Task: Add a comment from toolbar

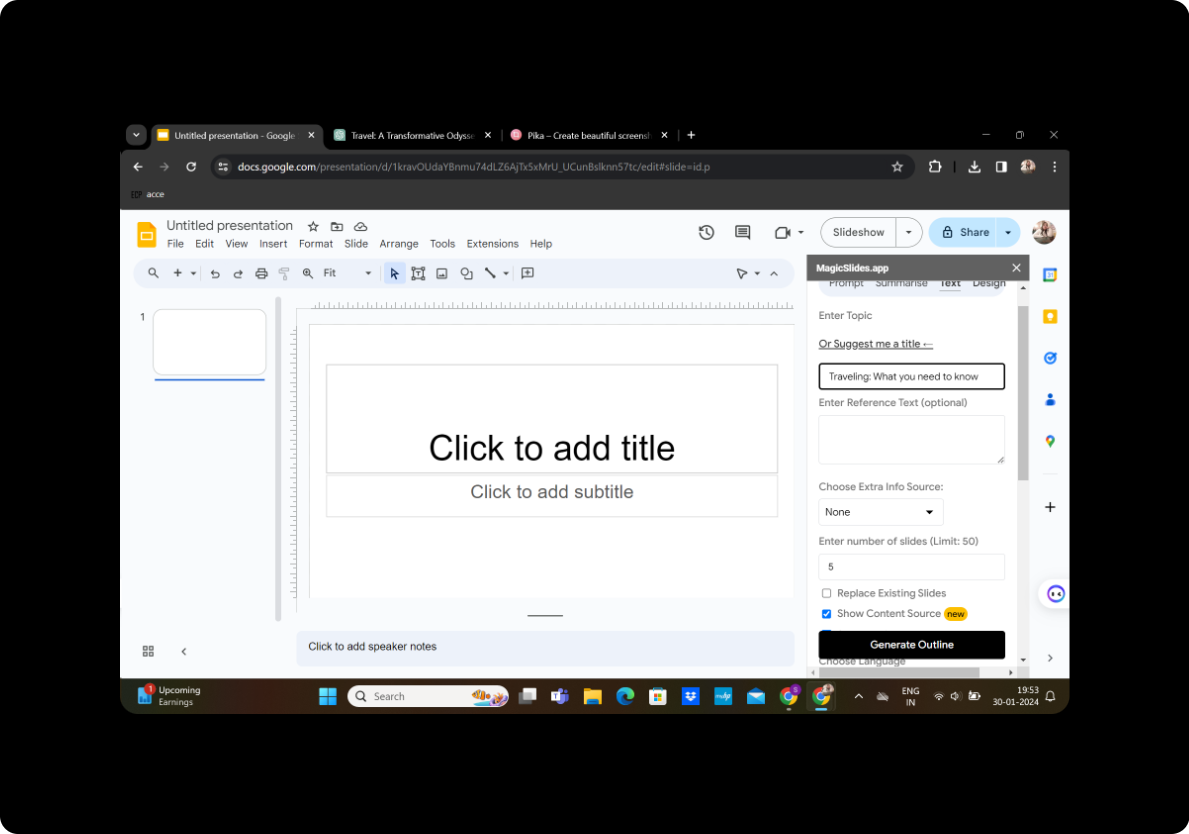Action: [528, 273]
